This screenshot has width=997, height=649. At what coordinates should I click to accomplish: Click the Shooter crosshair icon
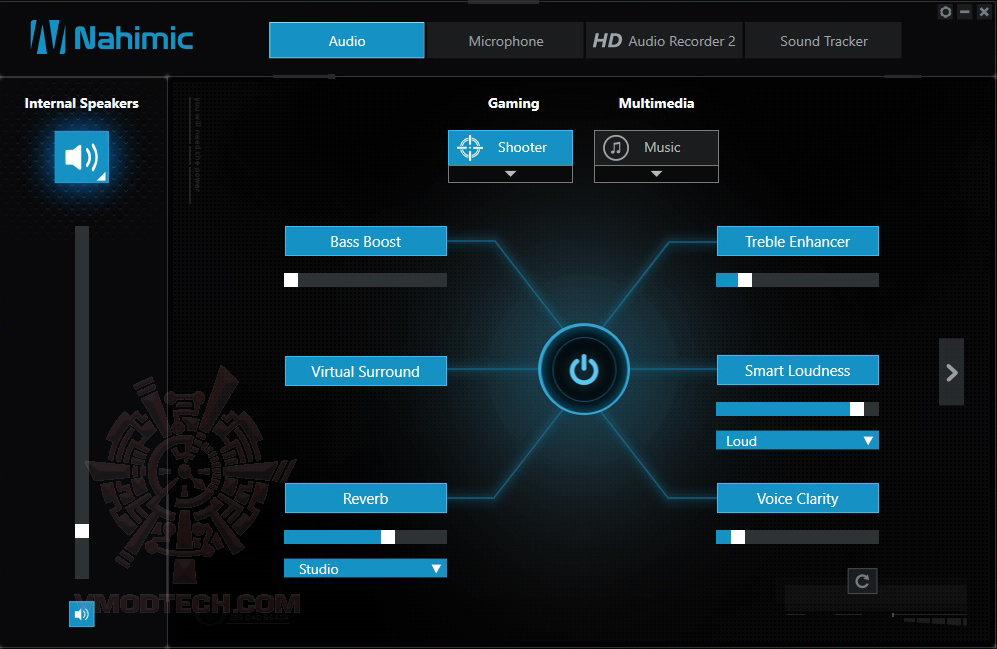tap(470, 147)
